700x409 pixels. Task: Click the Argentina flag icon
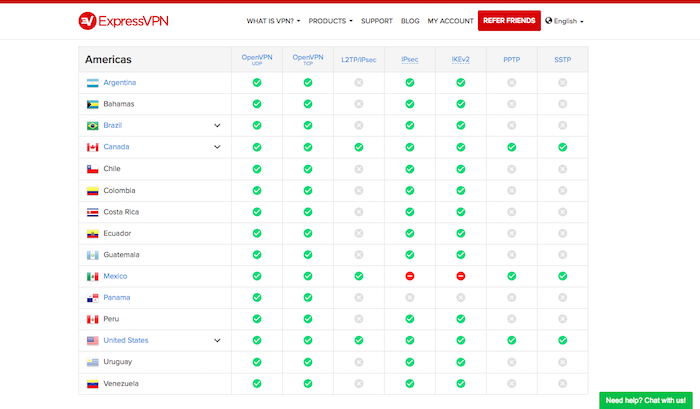click(x=92, y=83)
